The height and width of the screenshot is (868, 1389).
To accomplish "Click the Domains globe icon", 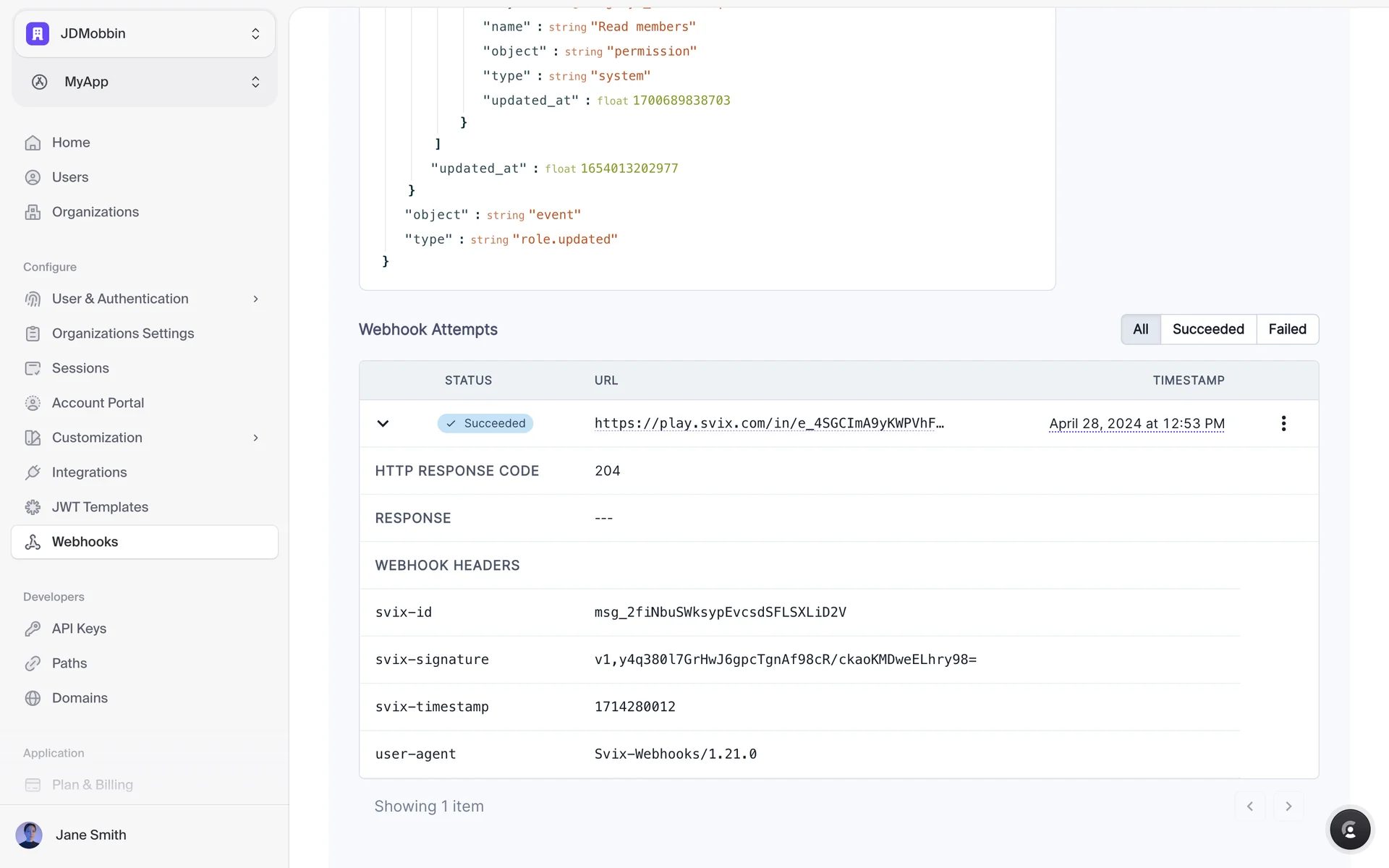I will [x=33, y=698].
